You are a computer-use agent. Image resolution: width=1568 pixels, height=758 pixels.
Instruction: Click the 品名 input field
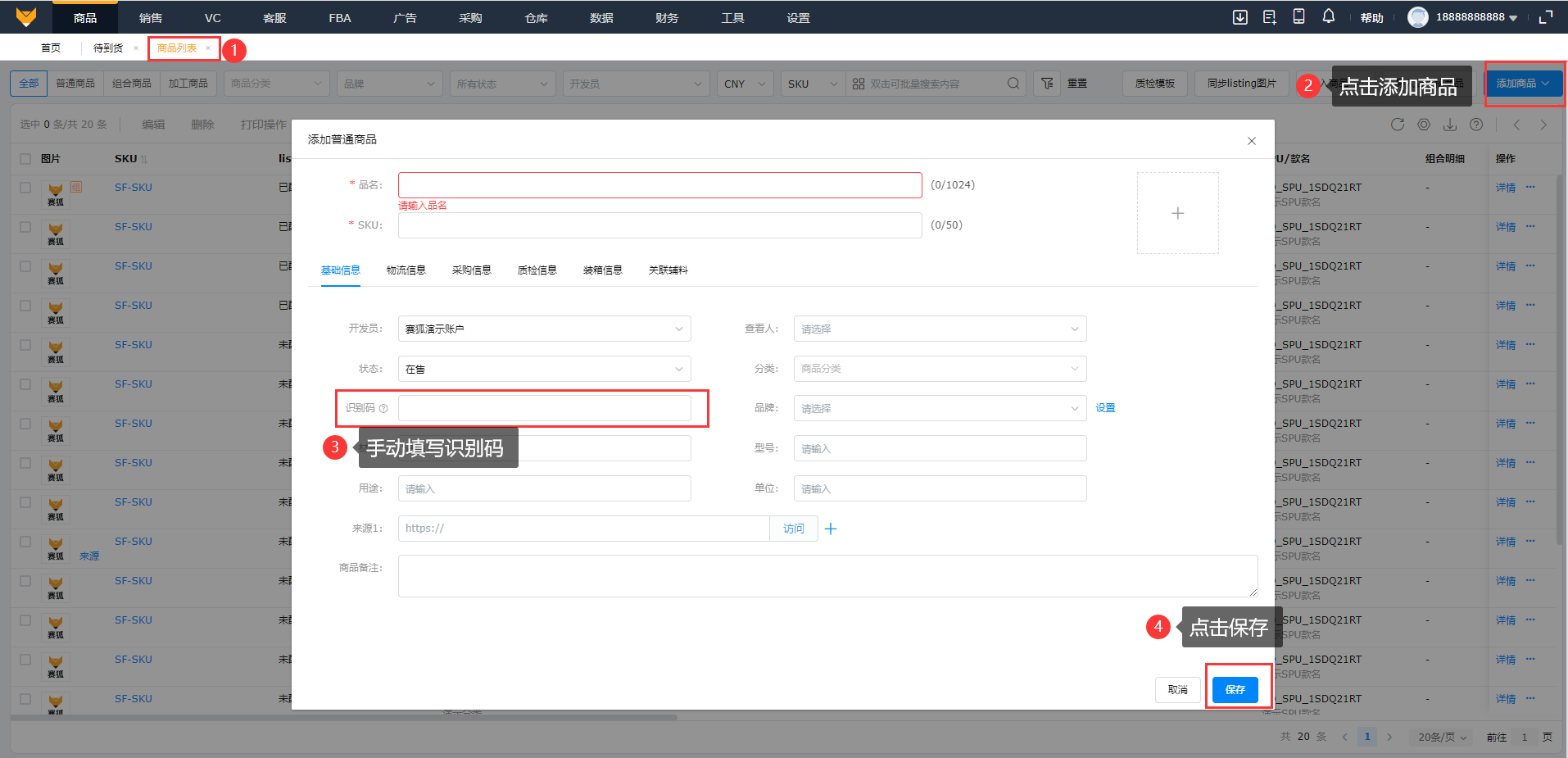[660, 185]
